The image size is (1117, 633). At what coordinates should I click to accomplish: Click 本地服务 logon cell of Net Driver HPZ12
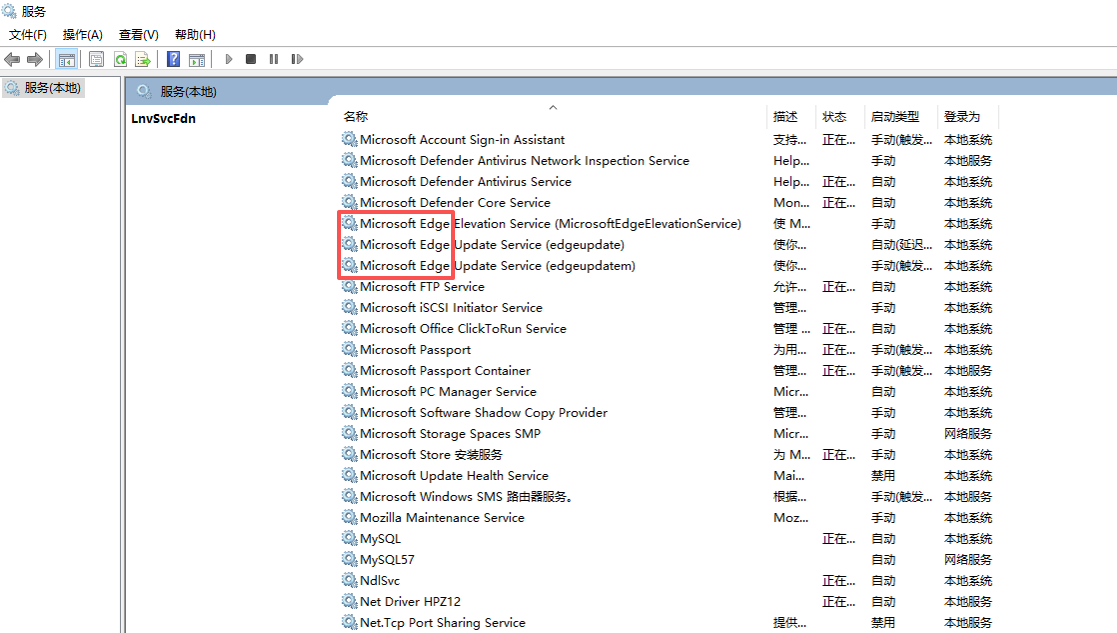[967, 602]
